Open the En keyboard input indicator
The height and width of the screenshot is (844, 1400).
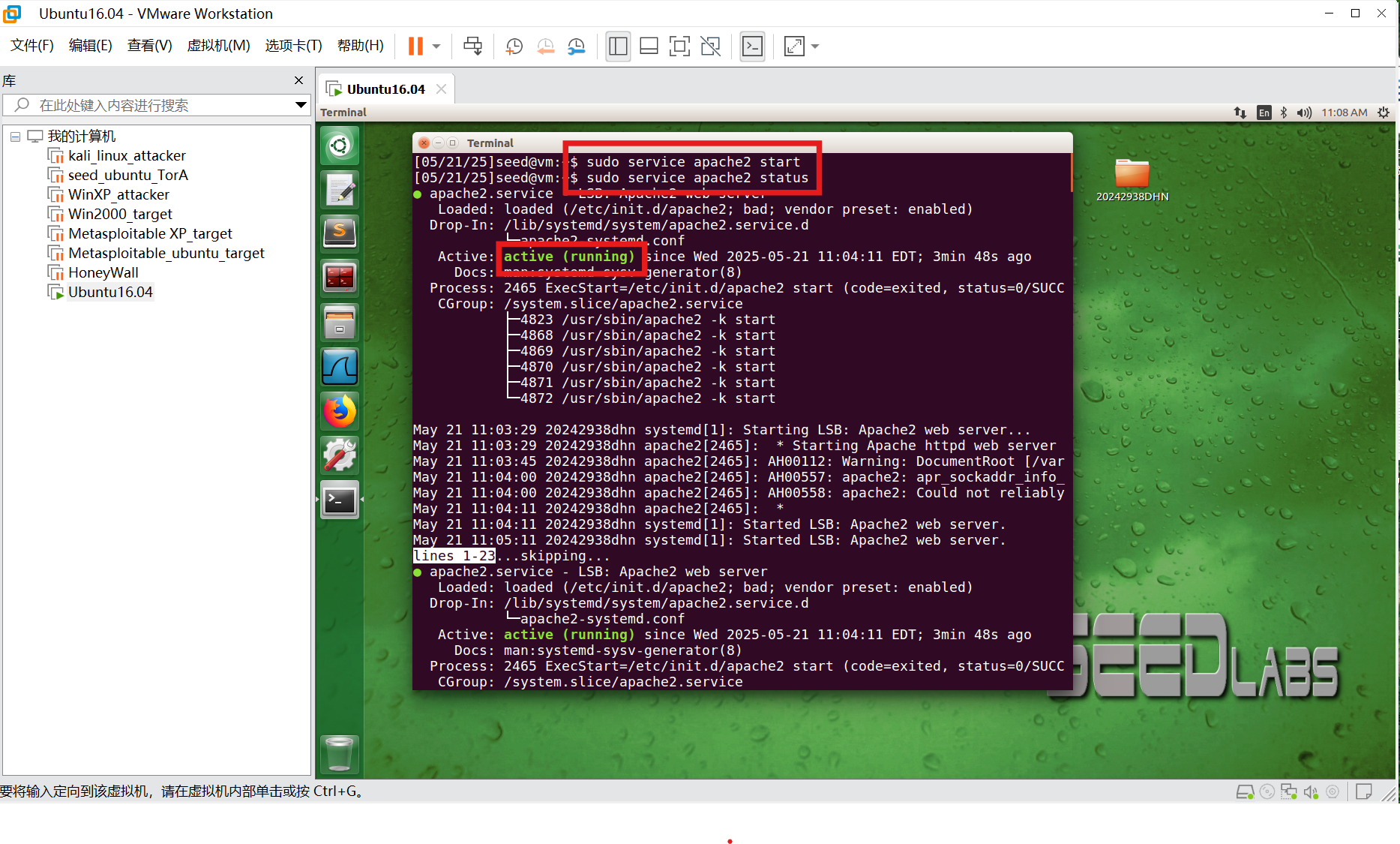[1264, 113]
